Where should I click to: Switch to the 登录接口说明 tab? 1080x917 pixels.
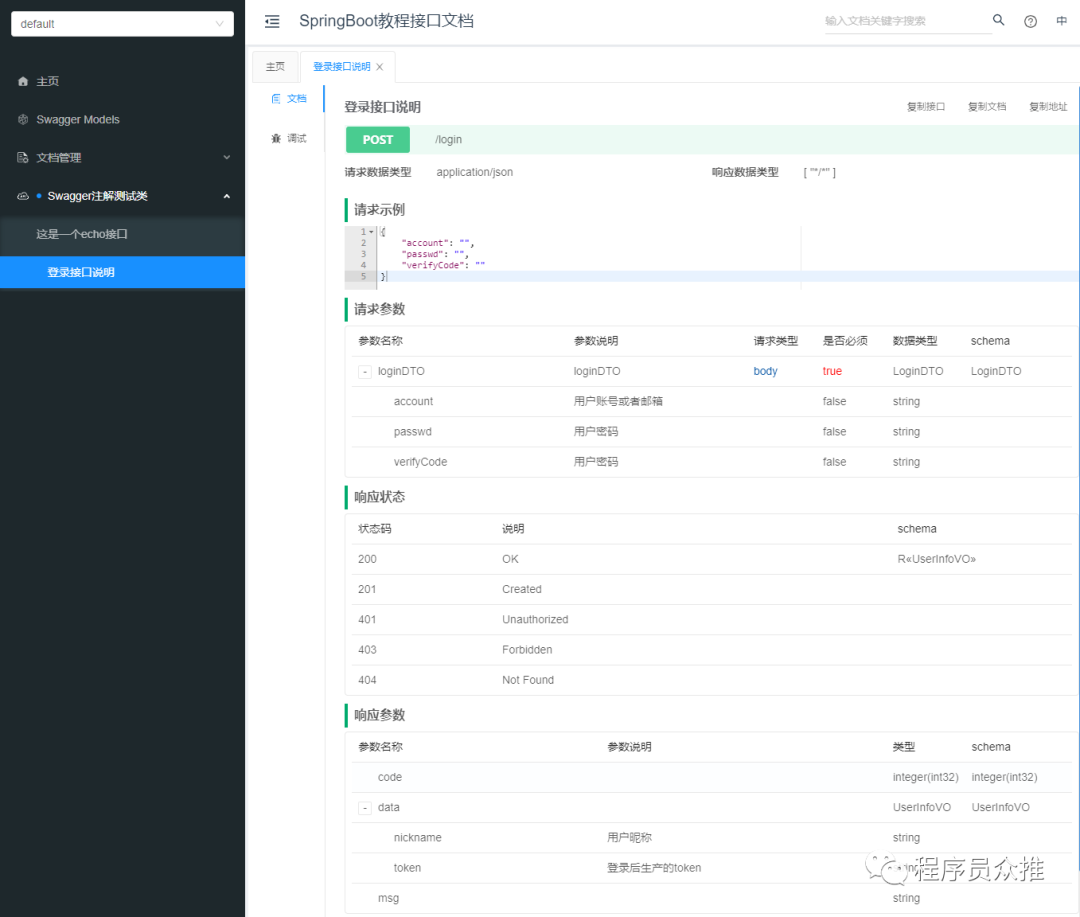pyautogui.click(x=342, y=67)
